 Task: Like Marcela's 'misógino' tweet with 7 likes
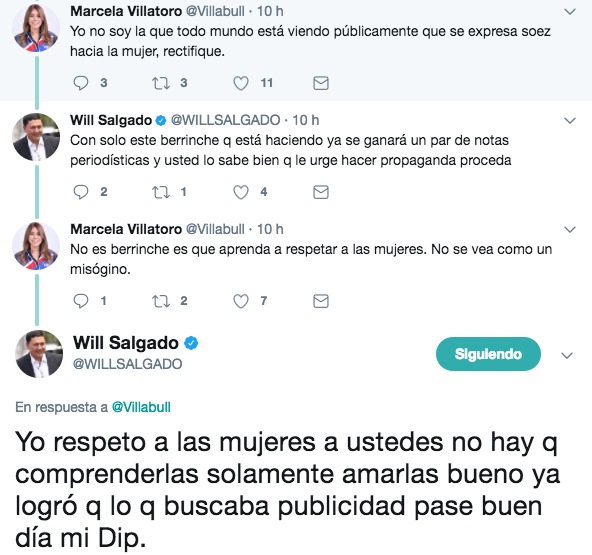coord(240,301)
